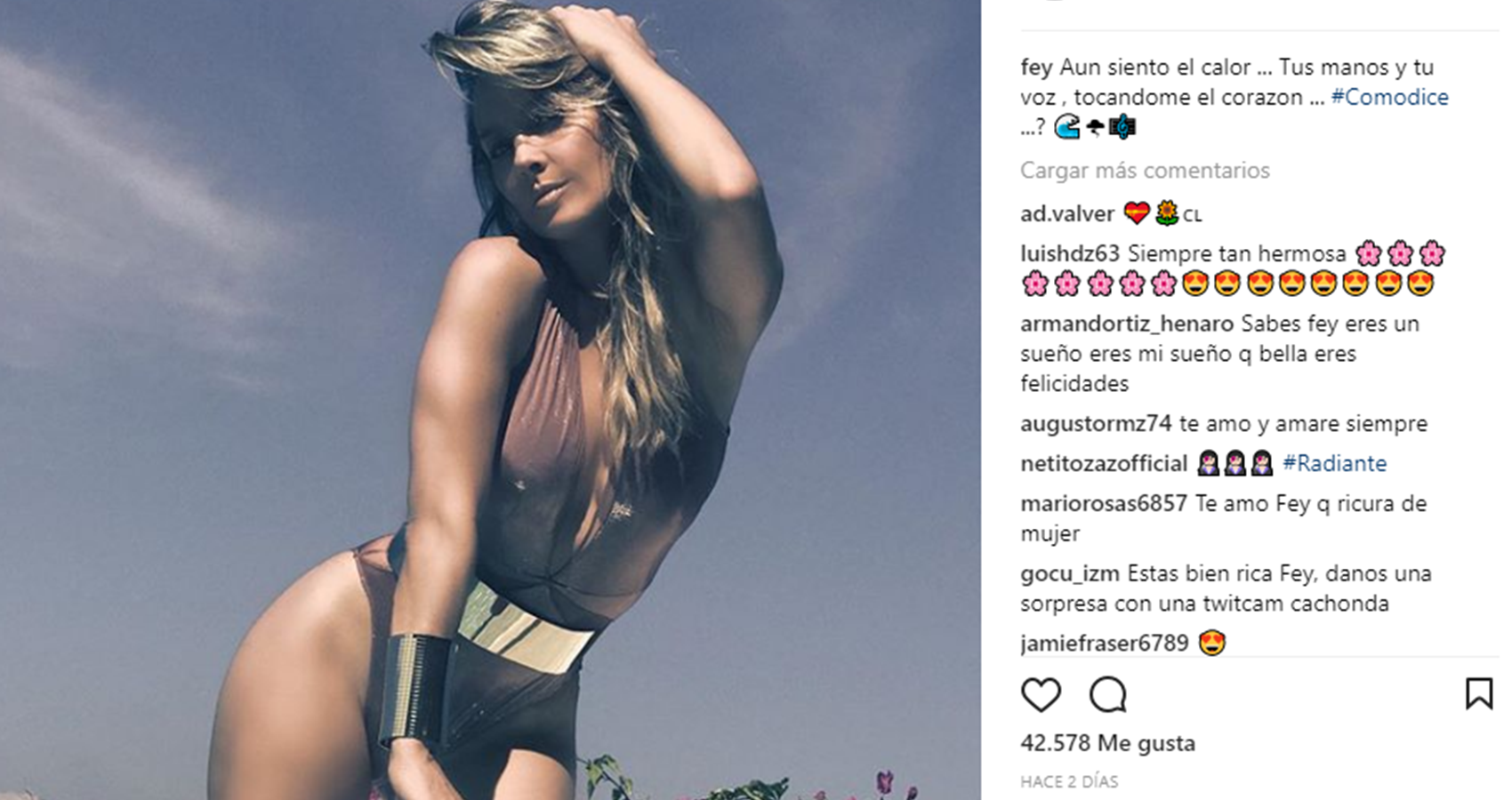View the '42.578 Me gusta' likes list
The height and width of the screenshot is (800, 1512).
(1107, 743)
